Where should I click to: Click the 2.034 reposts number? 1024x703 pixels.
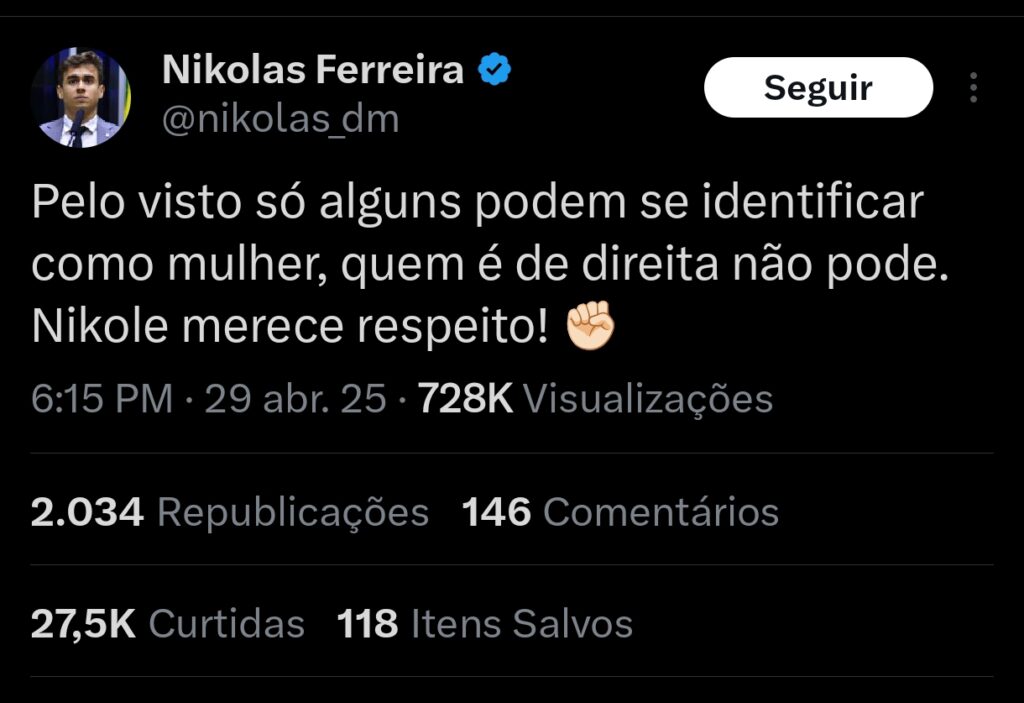click(88, 512)
